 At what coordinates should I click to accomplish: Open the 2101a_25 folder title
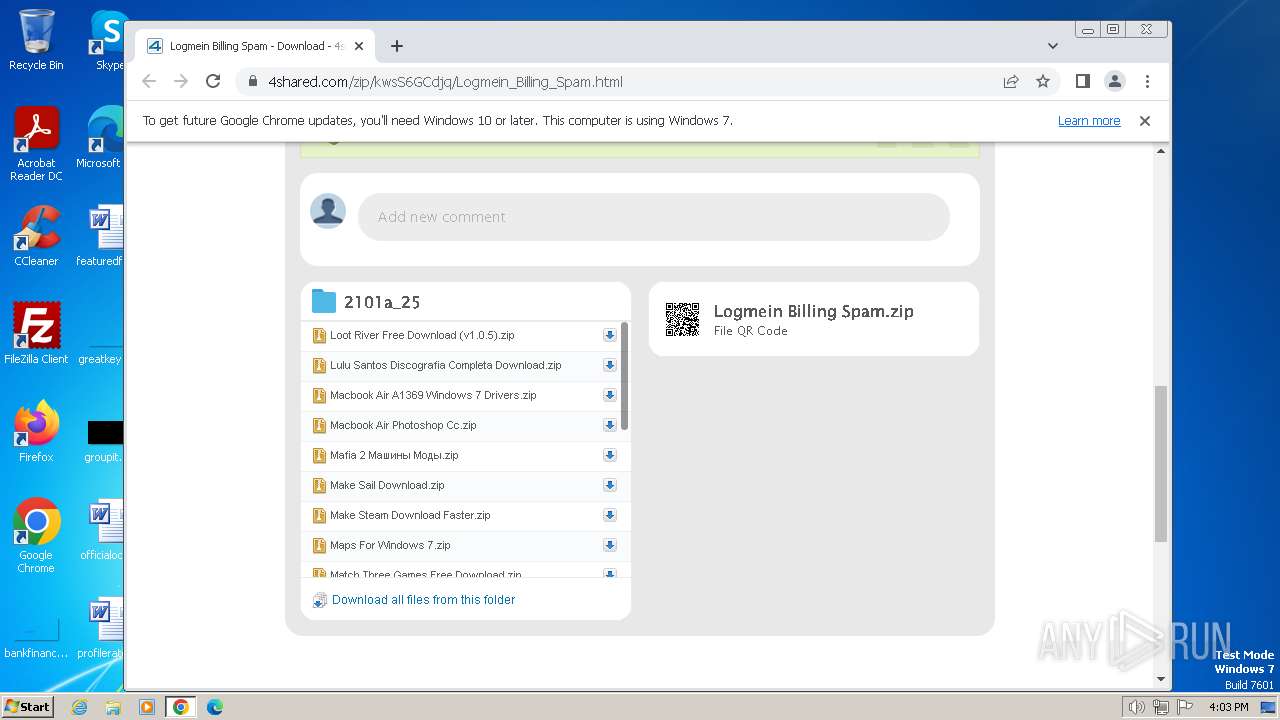click(x=382, y=302)
